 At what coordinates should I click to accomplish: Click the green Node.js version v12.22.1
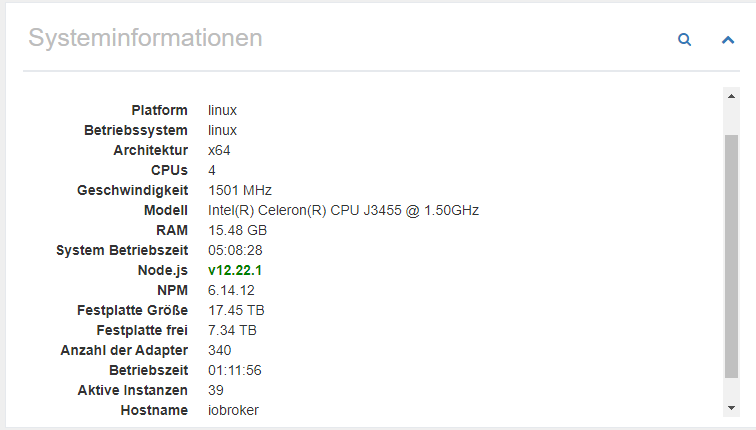tap(235, 270)
